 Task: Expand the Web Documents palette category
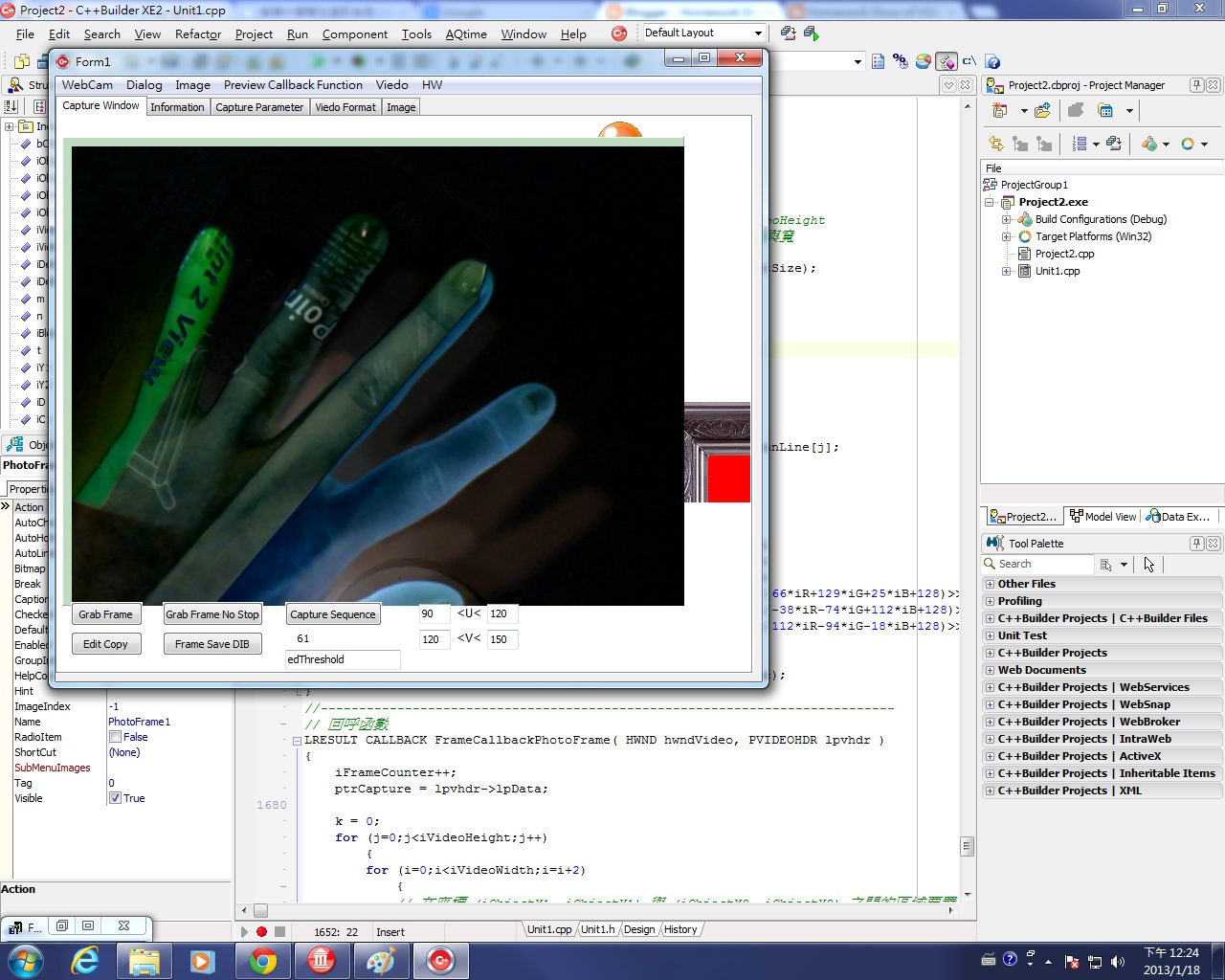[x=990, y=670]
